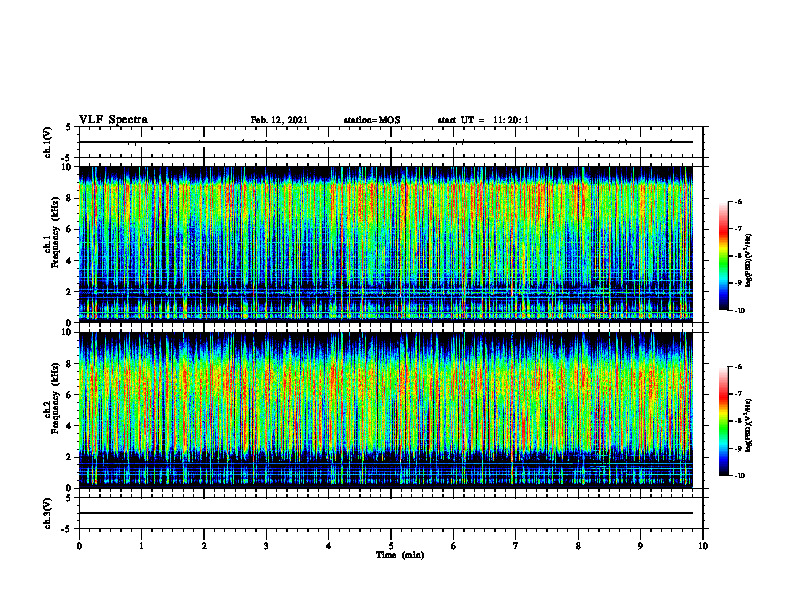Click the "1" tick on the time axis

click(x=141, y=546)
